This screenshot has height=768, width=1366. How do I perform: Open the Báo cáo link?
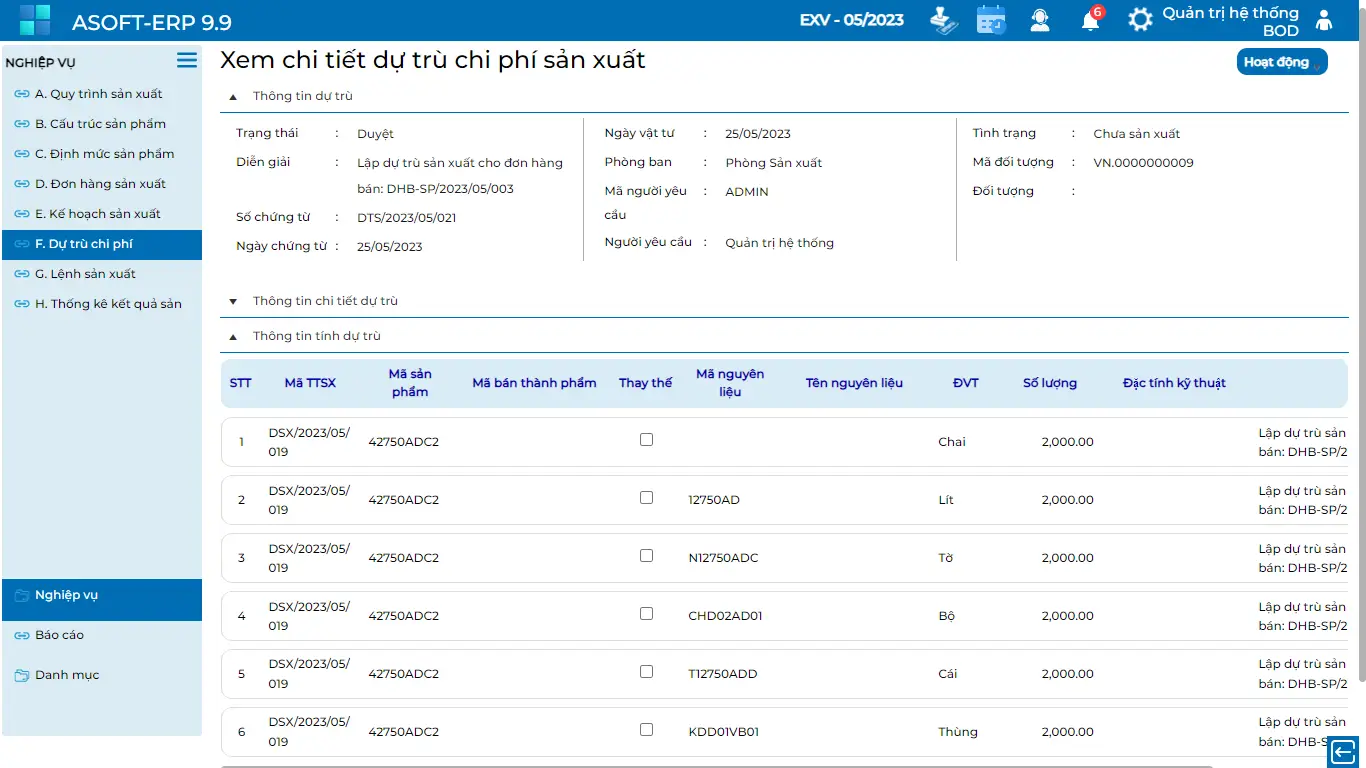[x=59, y=635]
